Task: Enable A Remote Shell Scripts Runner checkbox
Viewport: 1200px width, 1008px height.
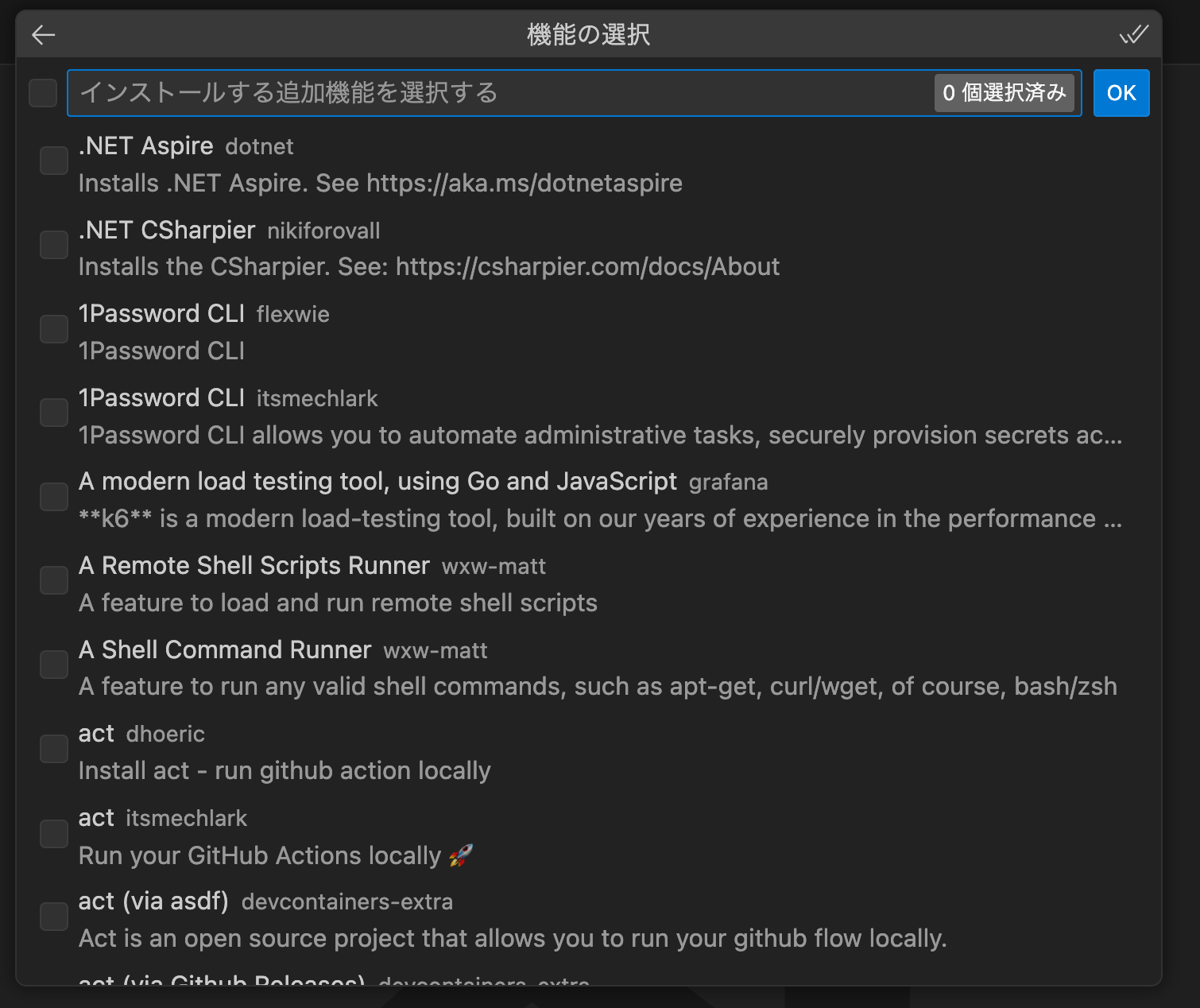Action: (54, 580)
